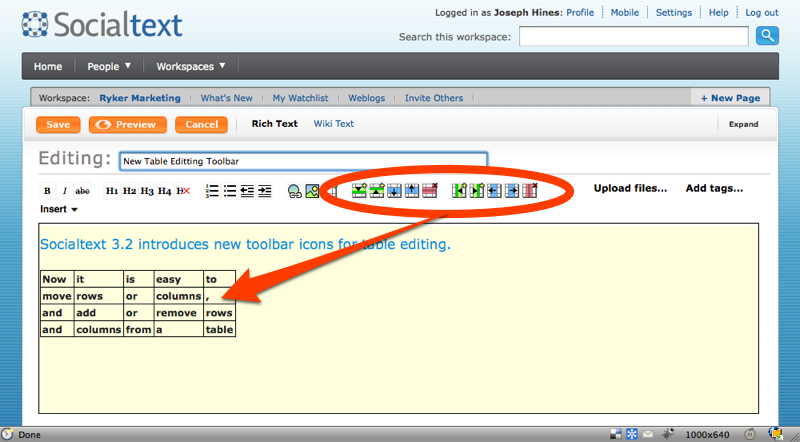Click Invite Others link
The image size is (800, 442).
tap(434, 98)
